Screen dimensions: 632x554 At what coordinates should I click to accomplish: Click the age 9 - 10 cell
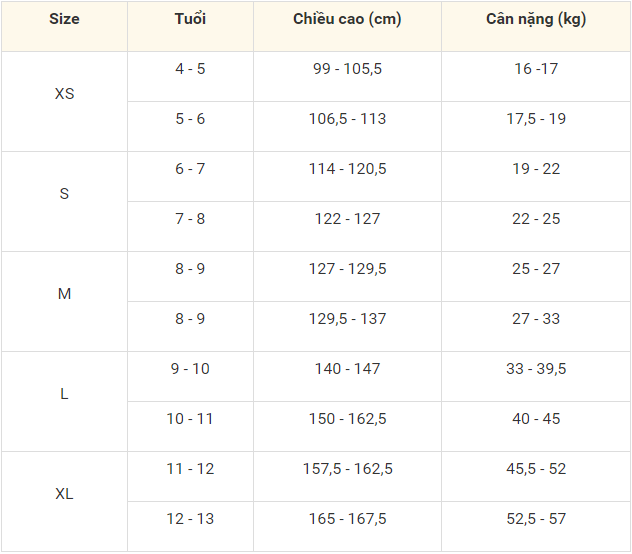tap(190, 369)
